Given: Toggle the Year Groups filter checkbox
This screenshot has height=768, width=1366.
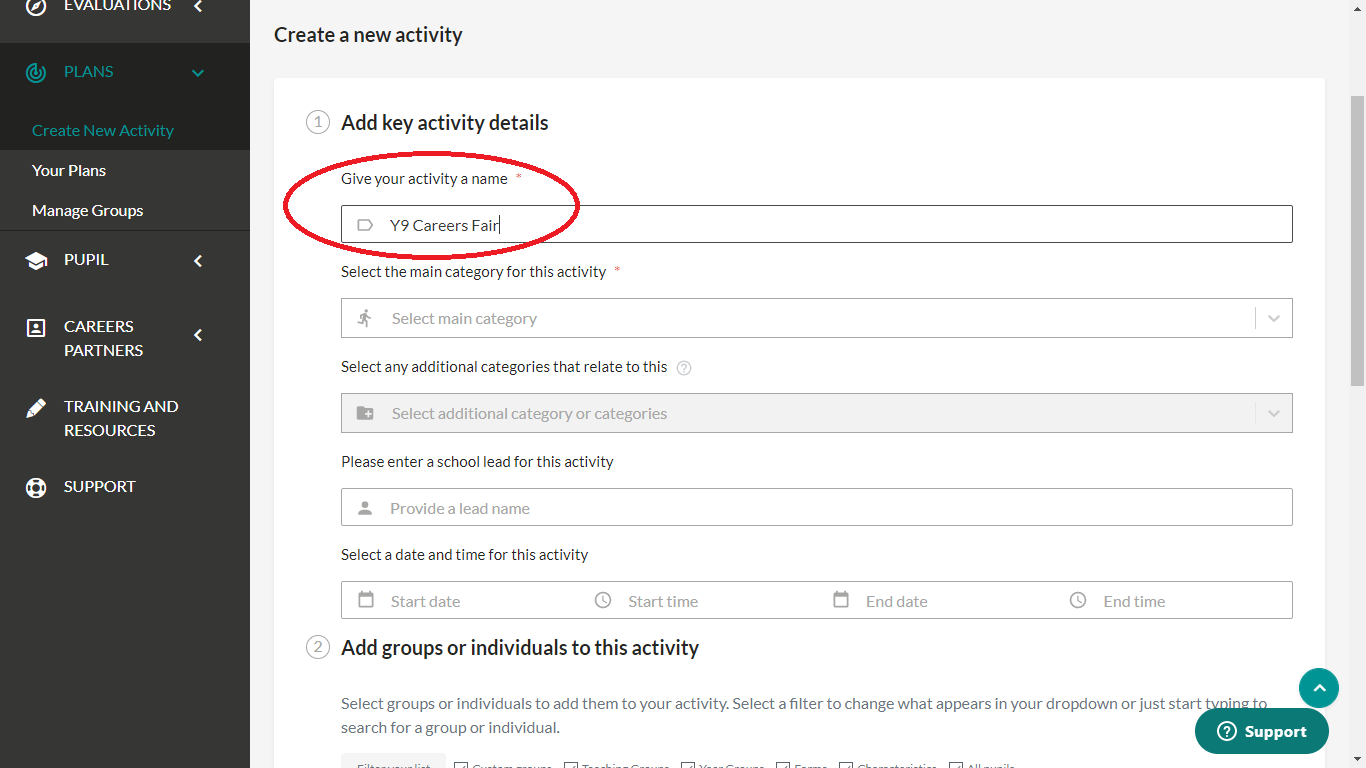Looking at the screenshot, I should pos(688,766).
